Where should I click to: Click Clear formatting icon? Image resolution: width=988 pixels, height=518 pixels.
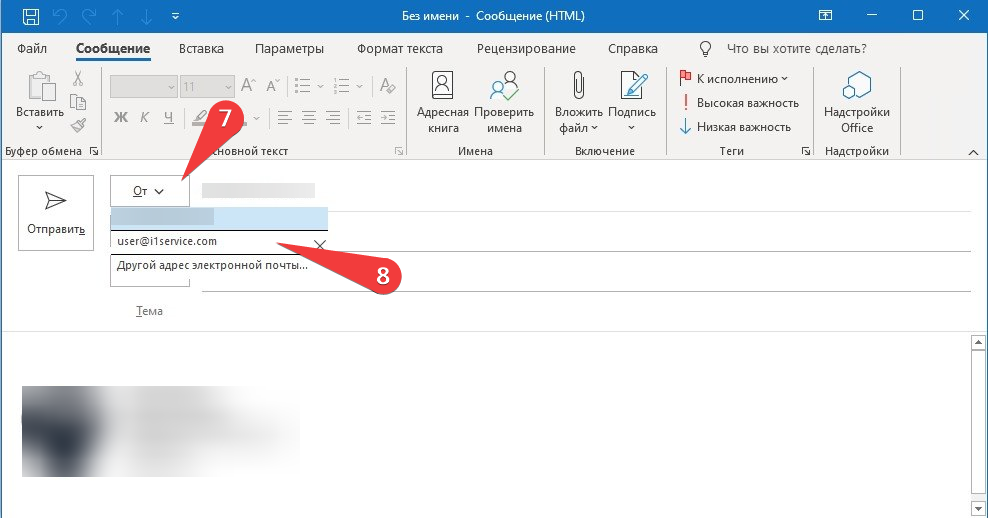(x=388, y=86)
